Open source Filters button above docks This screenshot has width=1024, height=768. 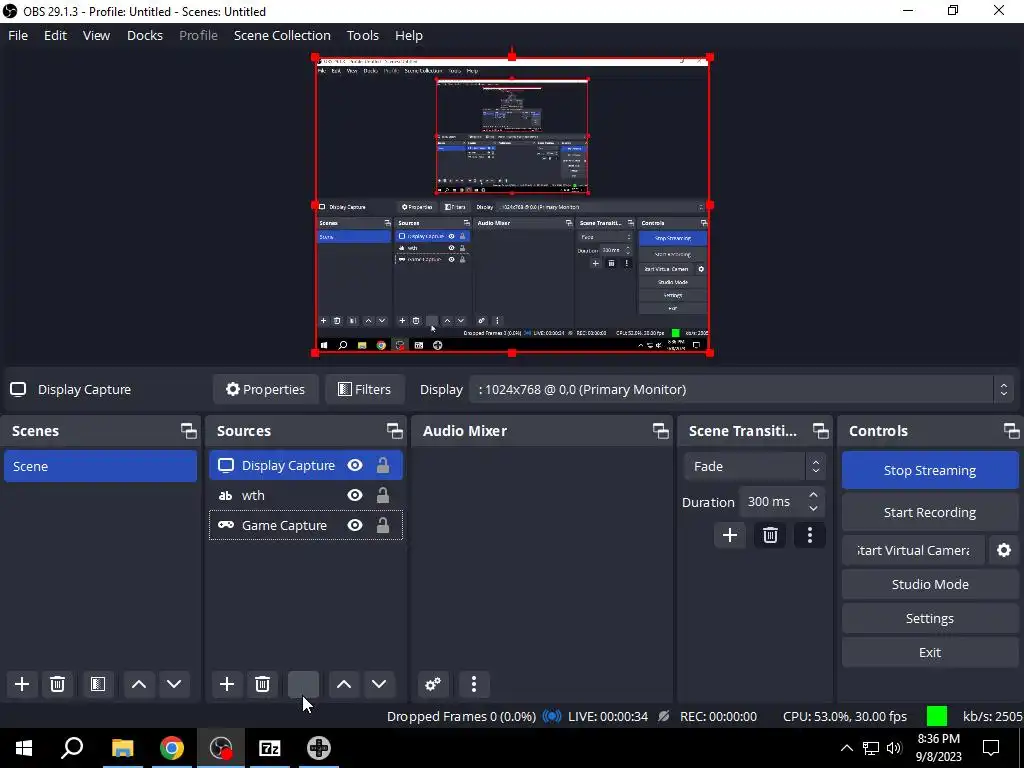[364, 389]
